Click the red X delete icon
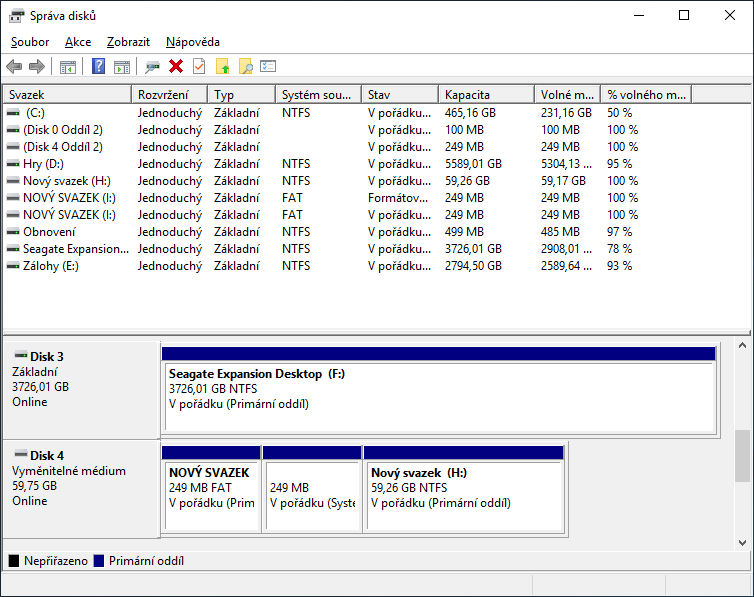 (x=176, y=67)
